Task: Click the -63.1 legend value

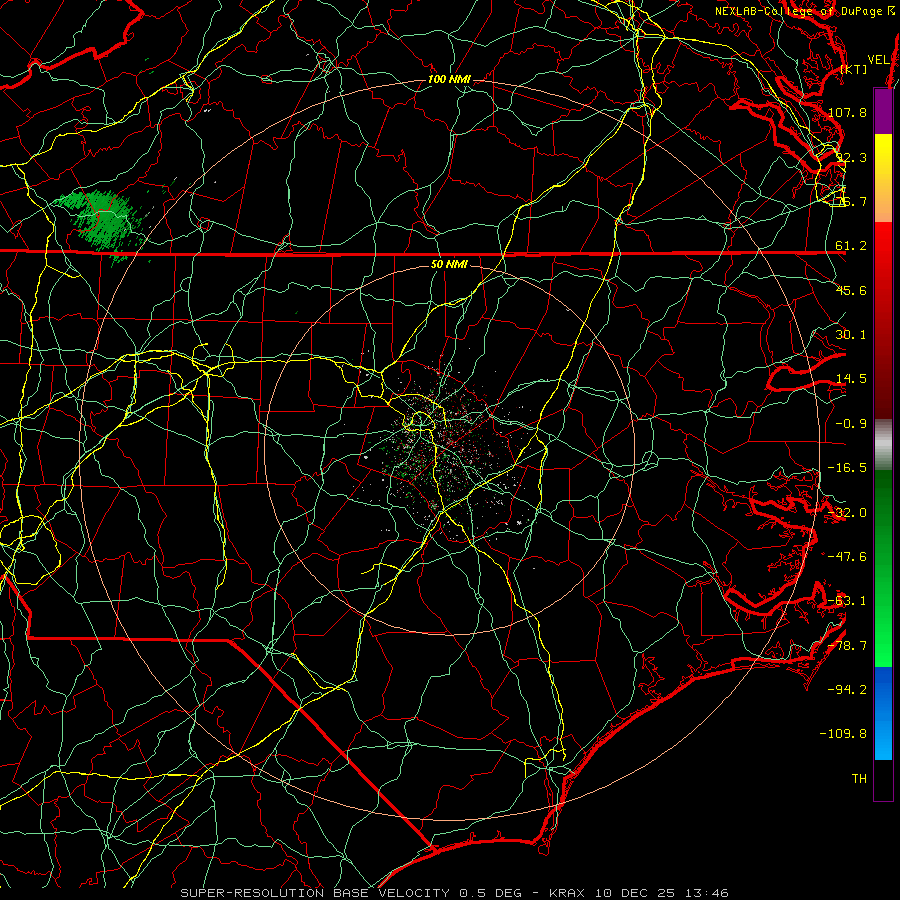Action: (848, 601)
